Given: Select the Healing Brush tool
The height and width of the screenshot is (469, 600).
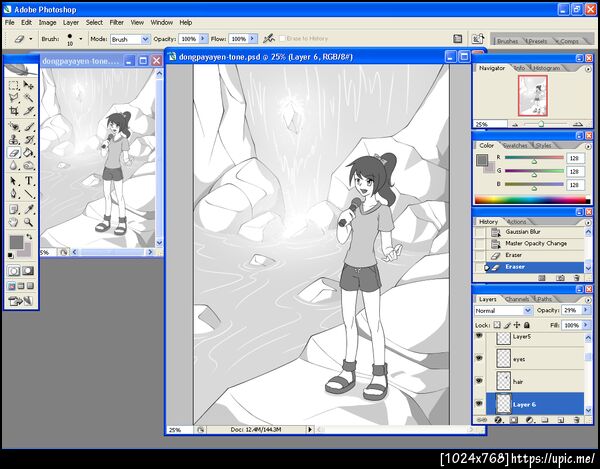Looking at the screenshot, I should [14, 127].
